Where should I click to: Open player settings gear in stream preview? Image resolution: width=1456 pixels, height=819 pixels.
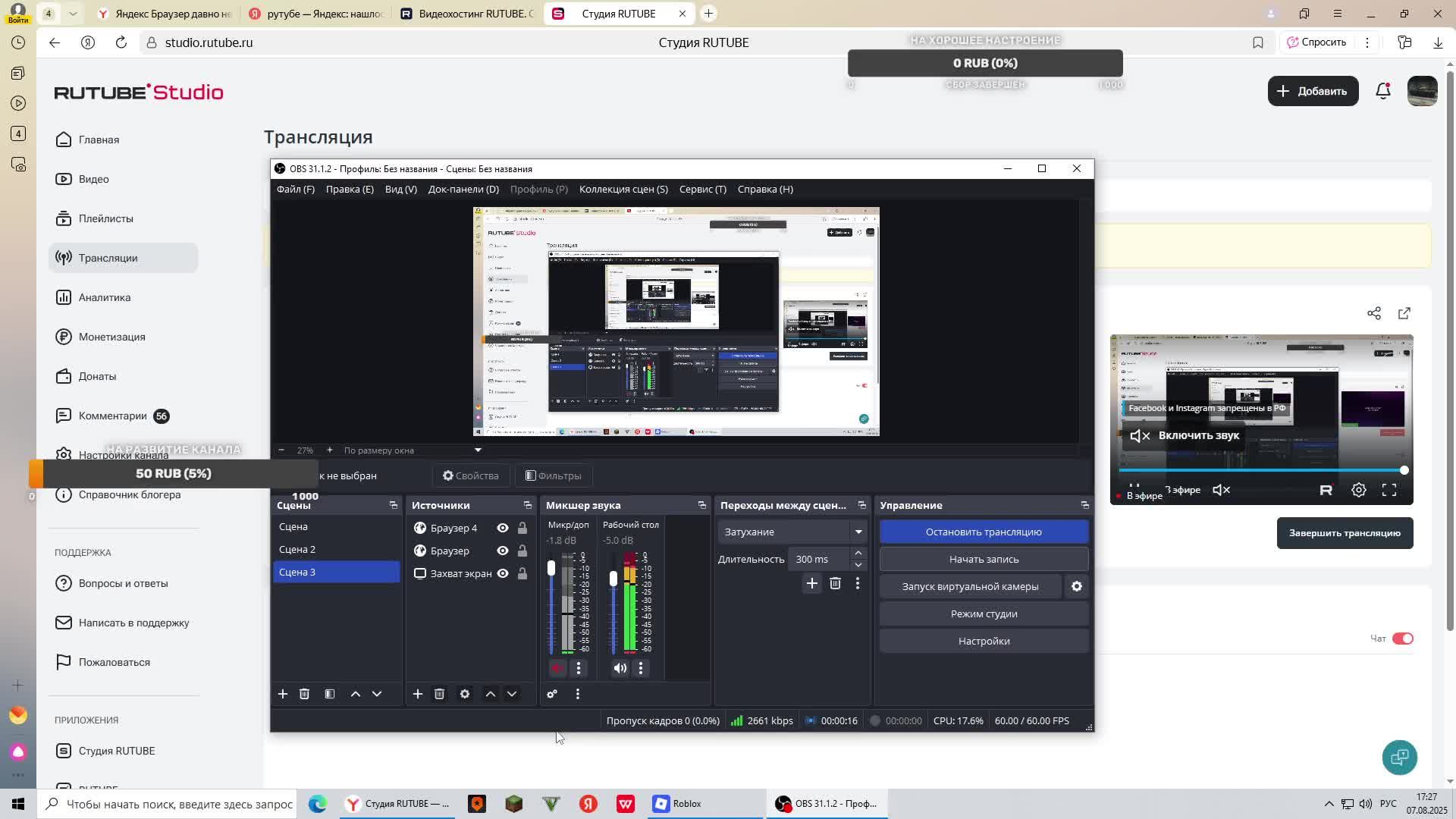(x=1358, y=490)
